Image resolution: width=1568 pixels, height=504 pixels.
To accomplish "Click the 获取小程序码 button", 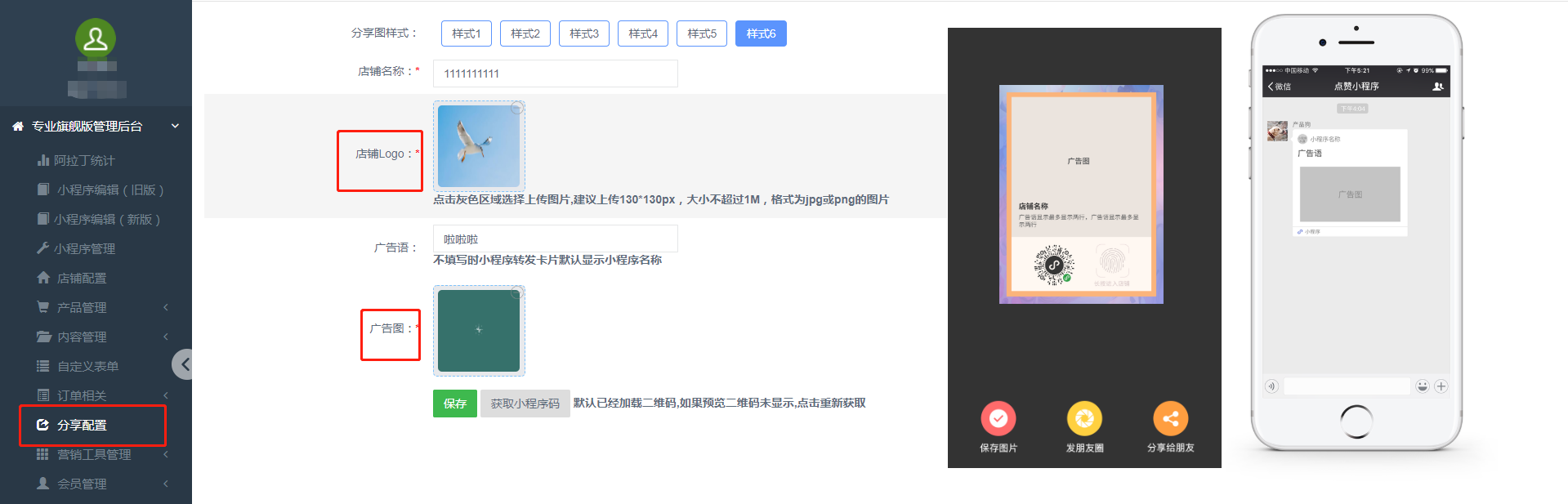I will point(525,404).
